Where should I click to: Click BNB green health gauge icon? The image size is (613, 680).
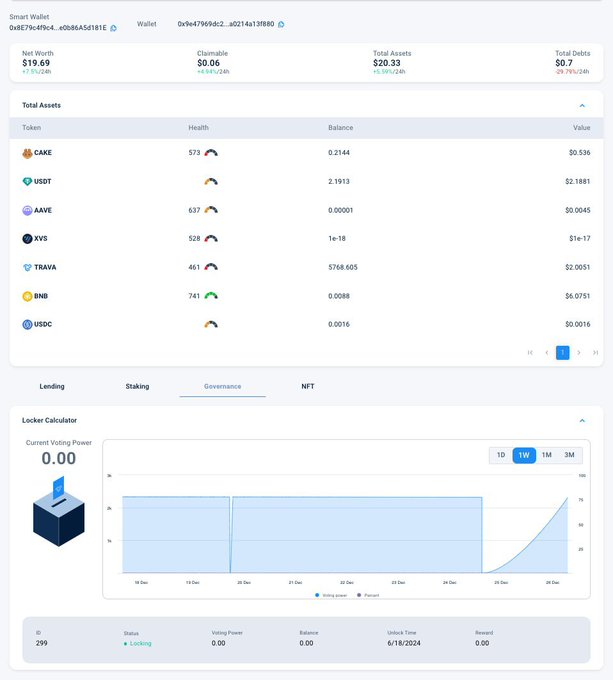pos(211,296)
